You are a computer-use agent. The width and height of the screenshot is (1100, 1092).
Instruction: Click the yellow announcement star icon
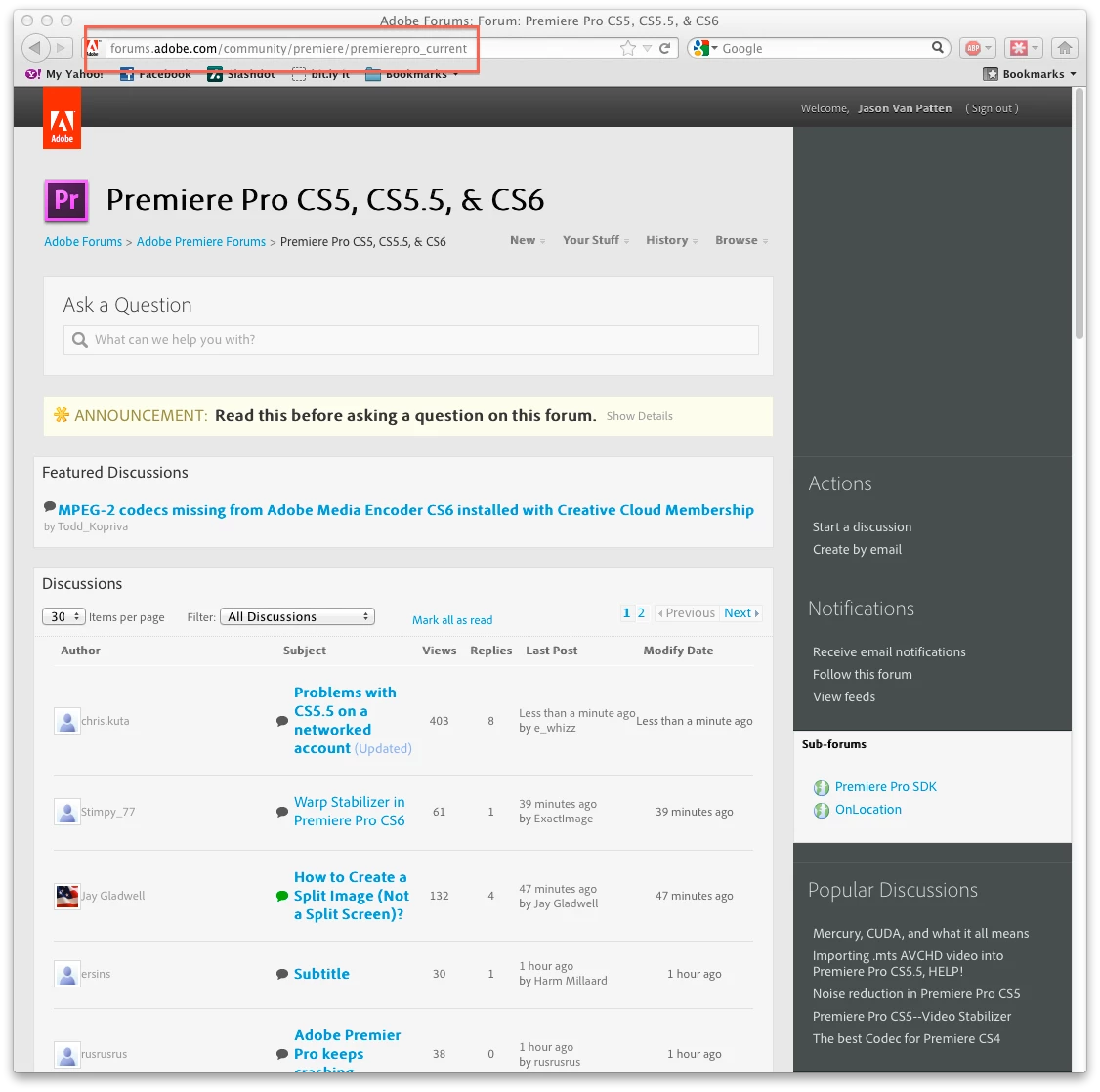pyautogui.click(x=61, y=414)
